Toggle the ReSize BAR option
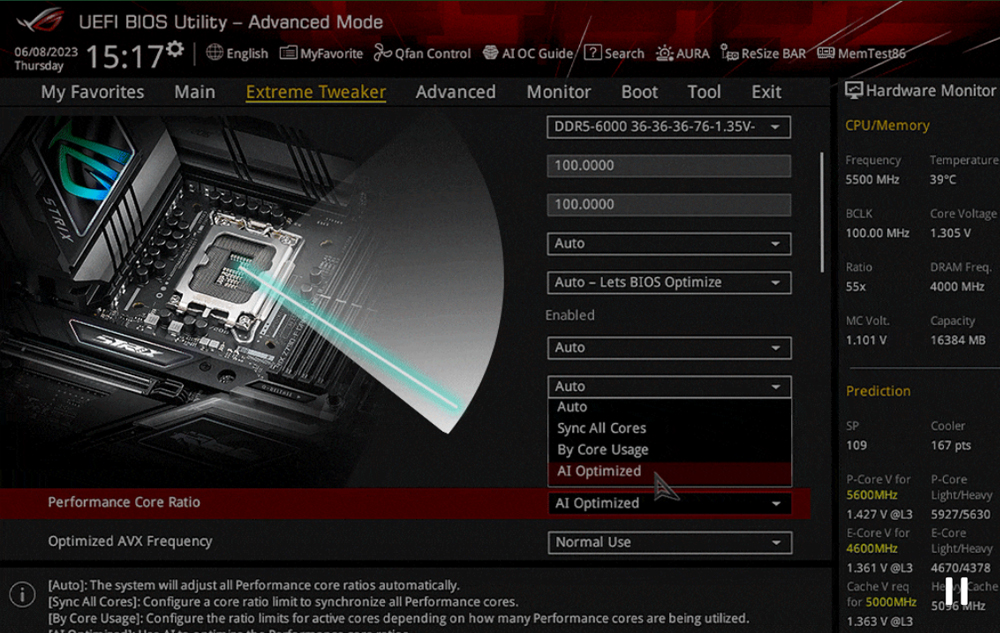Screen dimensions: 1000x633 click(763, 53)
